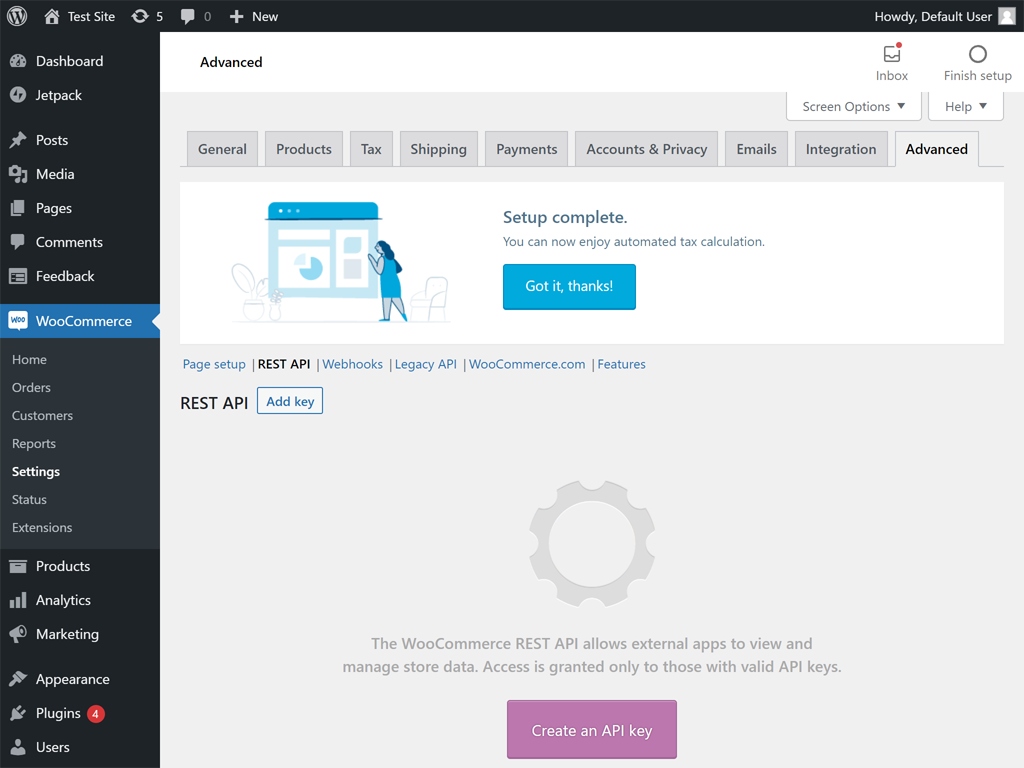Go to Legacy API section
Screen dimensions: 1024x768
pos(425,364)
